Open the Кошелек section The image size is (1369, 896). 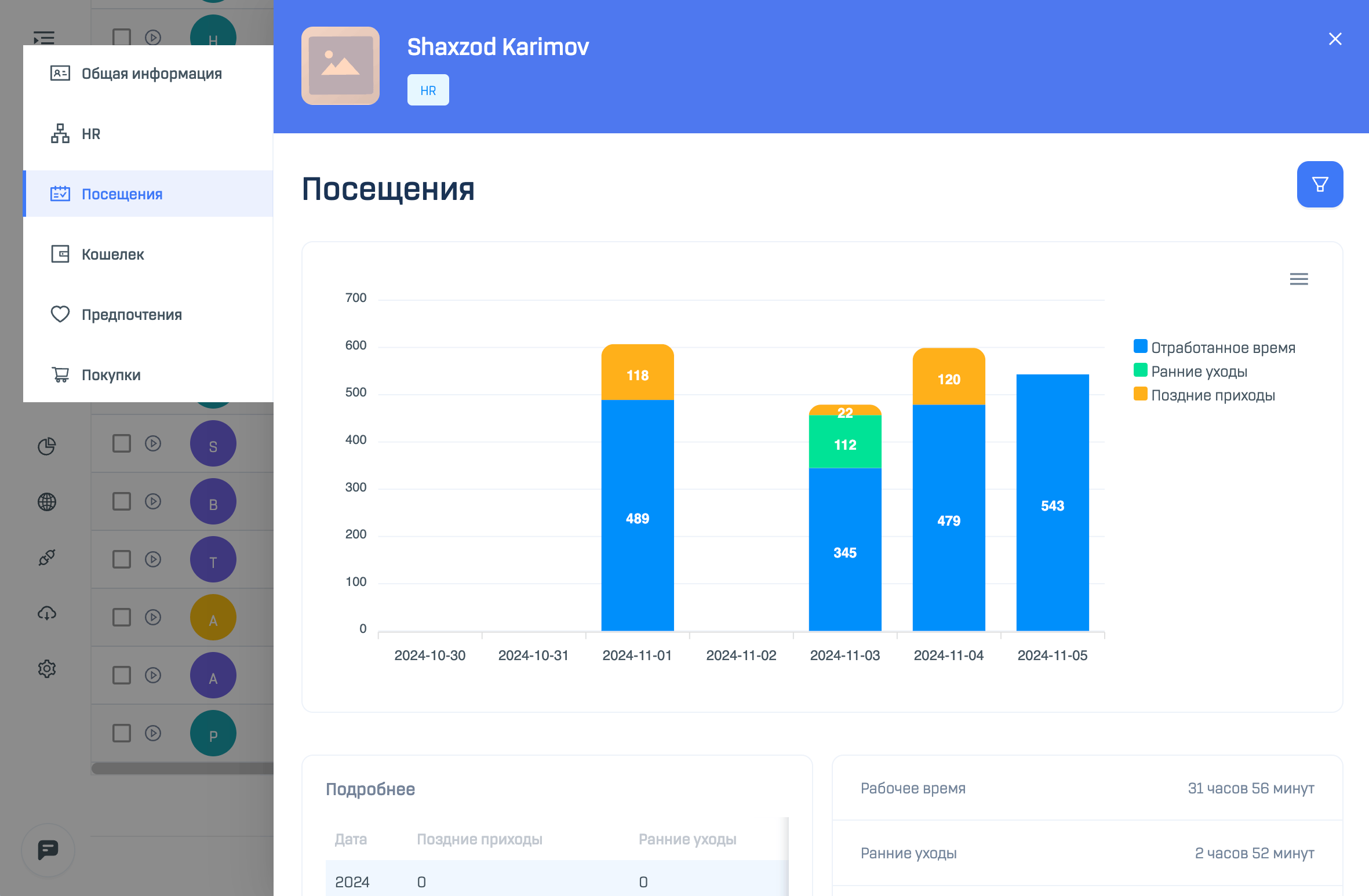(x=148, y=254)
